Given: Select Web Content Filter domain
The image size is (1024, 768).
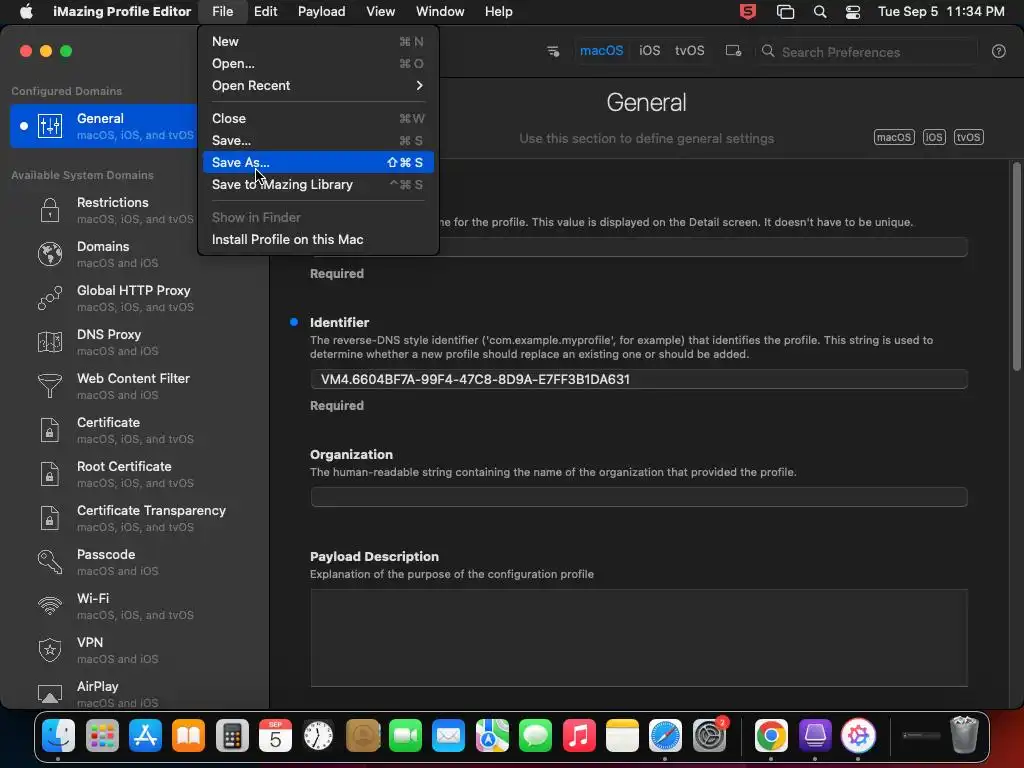Looking at the screenshot, I should tap(135, 386).
